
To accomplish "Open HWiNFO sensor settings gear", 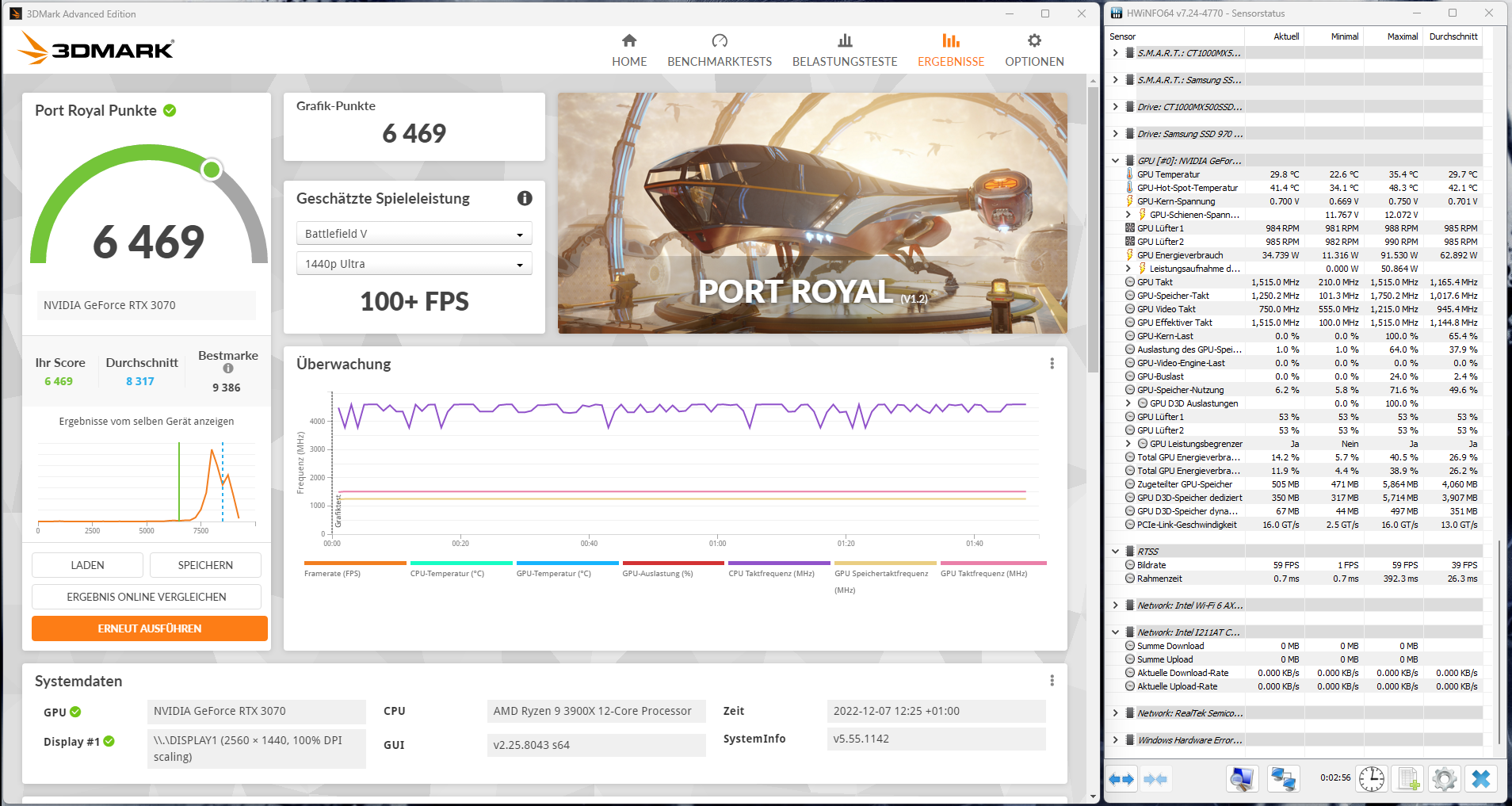I will pyautogui.click(x=1445, y=779).
